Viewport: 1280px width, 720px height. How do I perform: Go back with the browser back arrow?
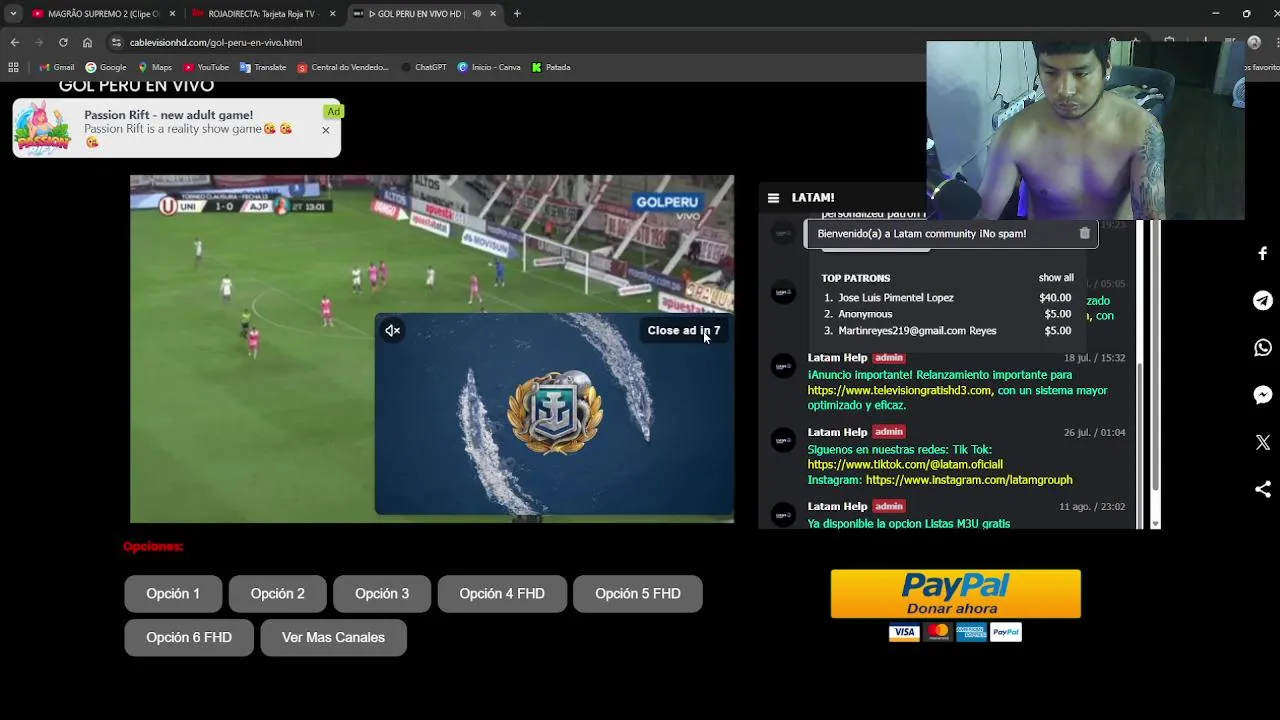14,42
